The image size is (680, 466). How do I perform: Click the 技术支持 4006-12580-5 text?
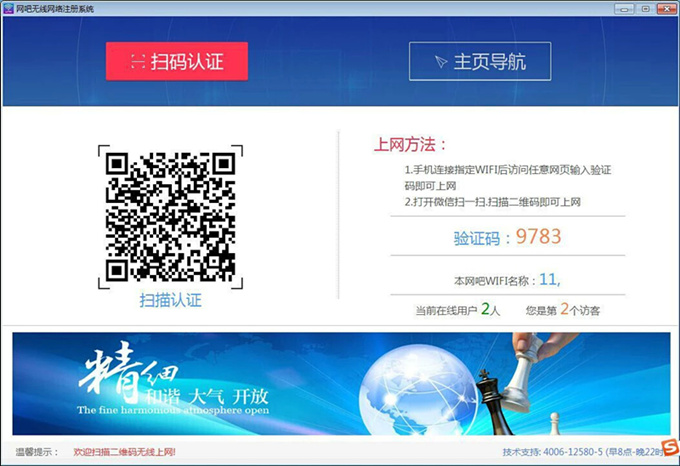tap(582, 452)
